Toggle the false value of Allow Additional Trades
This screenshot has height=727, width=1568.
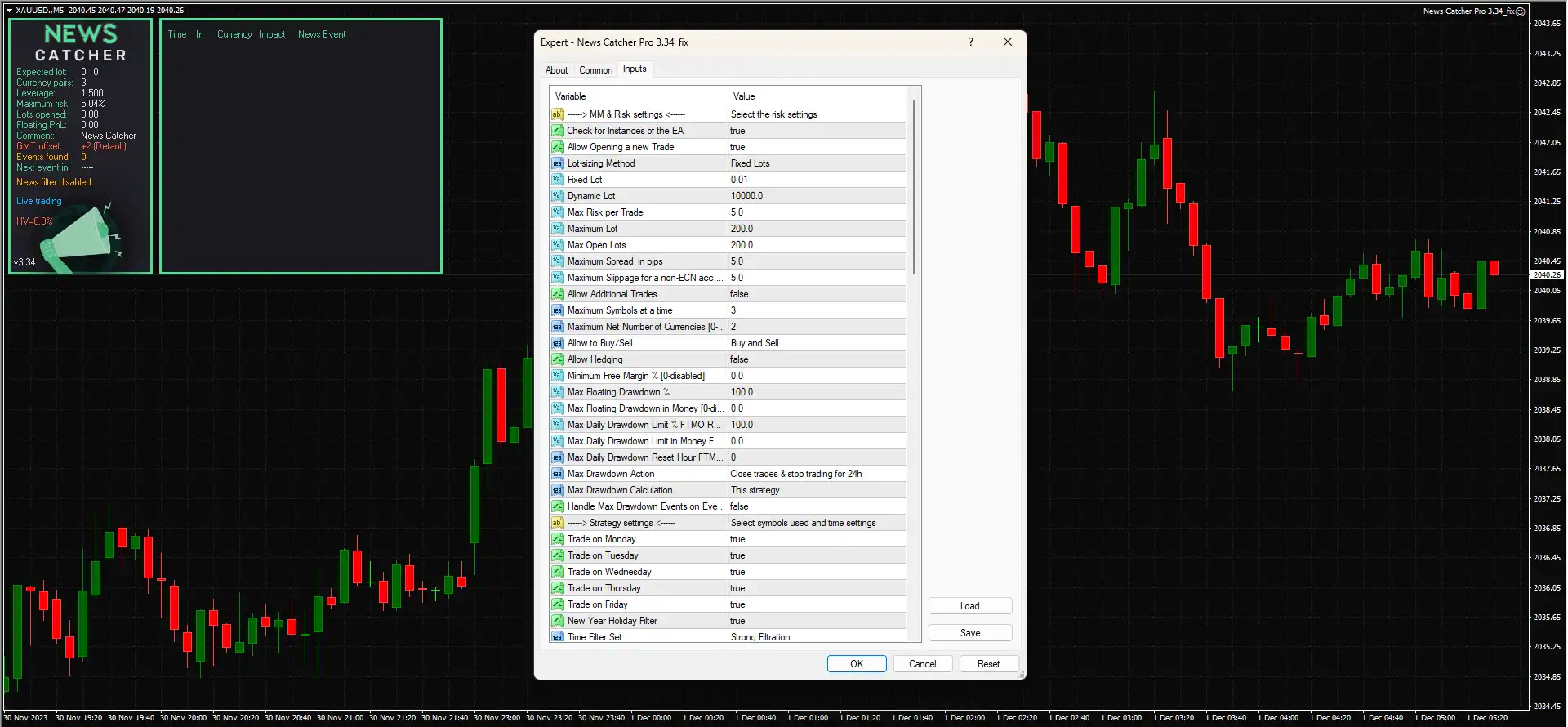point(817,294)
